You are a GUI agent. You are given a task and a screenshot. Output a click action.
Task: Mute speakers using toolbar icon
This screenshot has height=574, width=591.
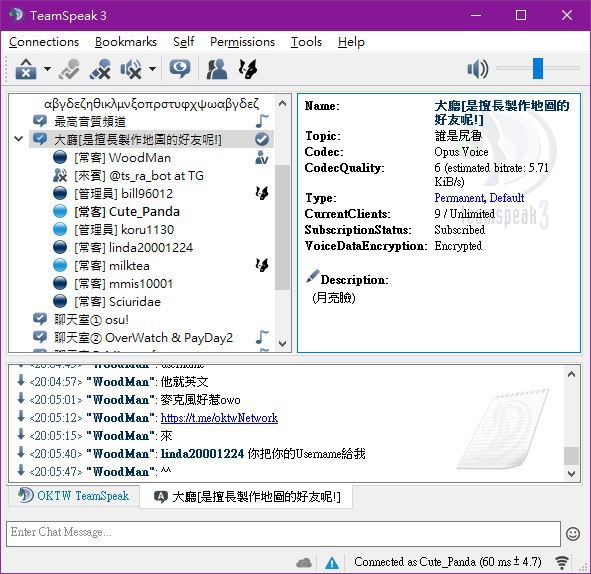pyautogui.click(x=131, y=69)
